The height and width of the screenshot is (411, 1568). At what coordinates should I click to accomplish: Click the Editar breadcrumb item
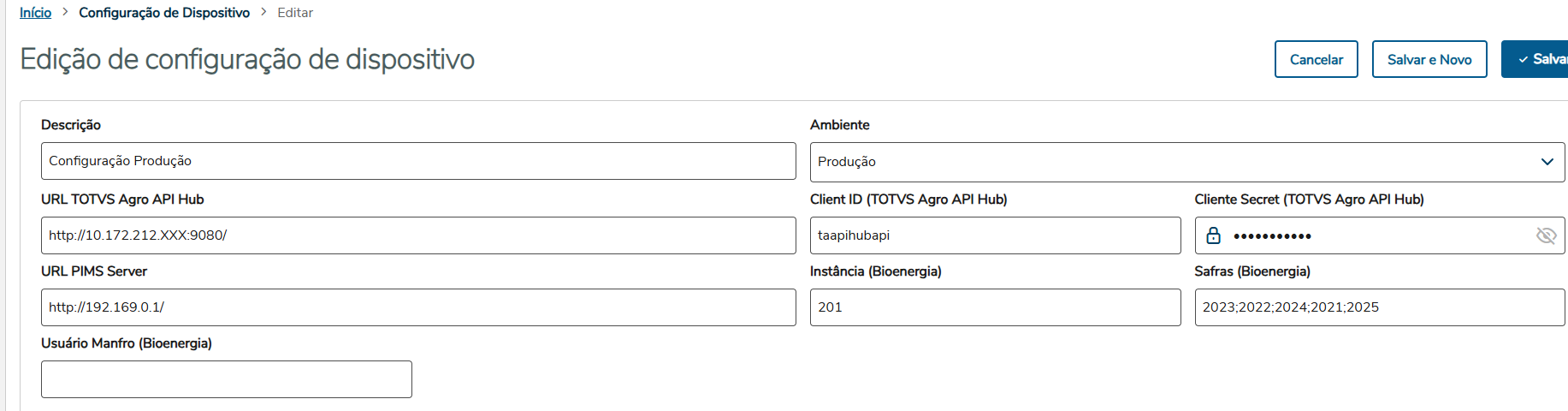click(295, 13)
